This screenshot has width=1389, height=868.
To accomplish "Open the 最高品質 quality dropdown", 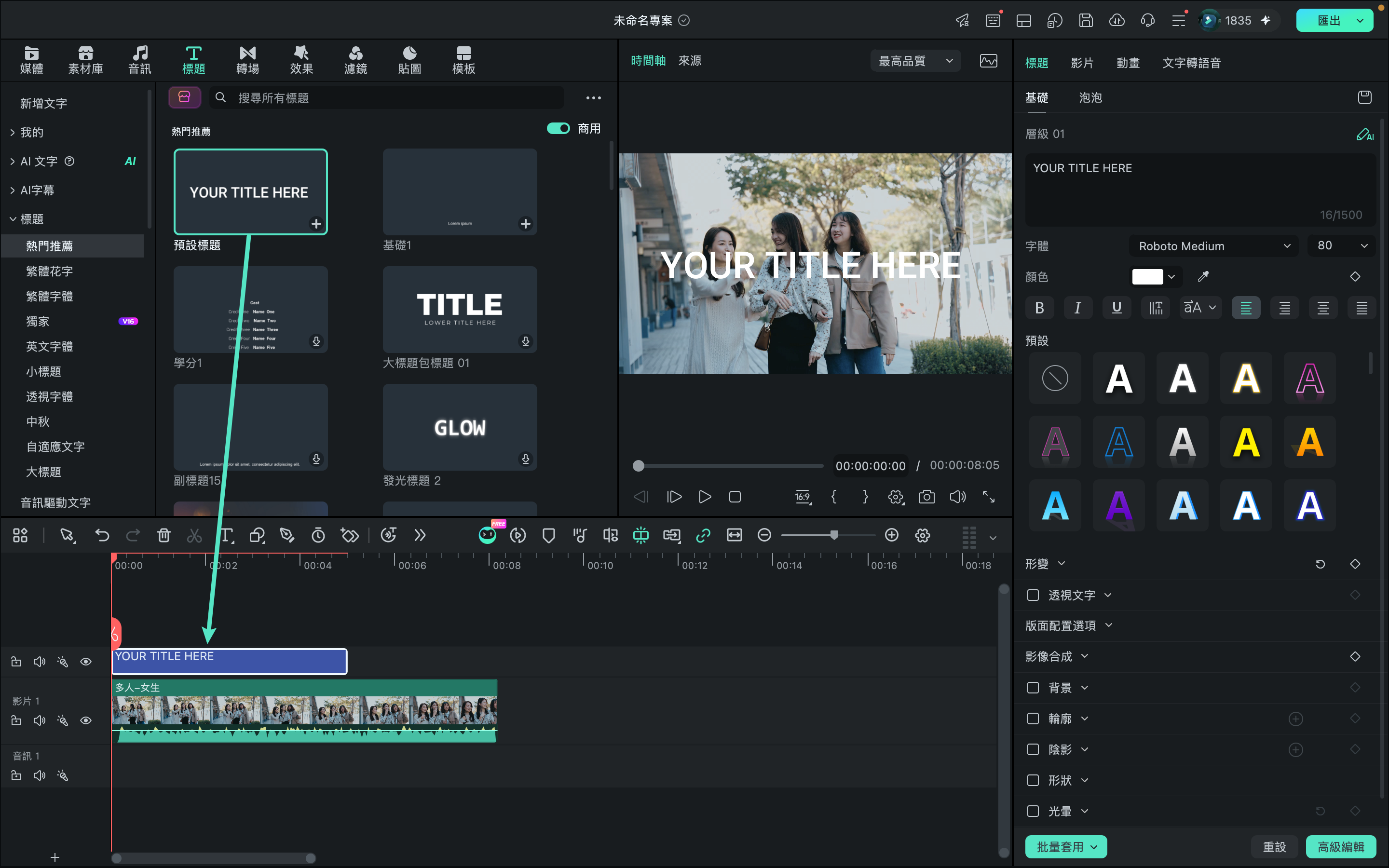I will (915, 61).
